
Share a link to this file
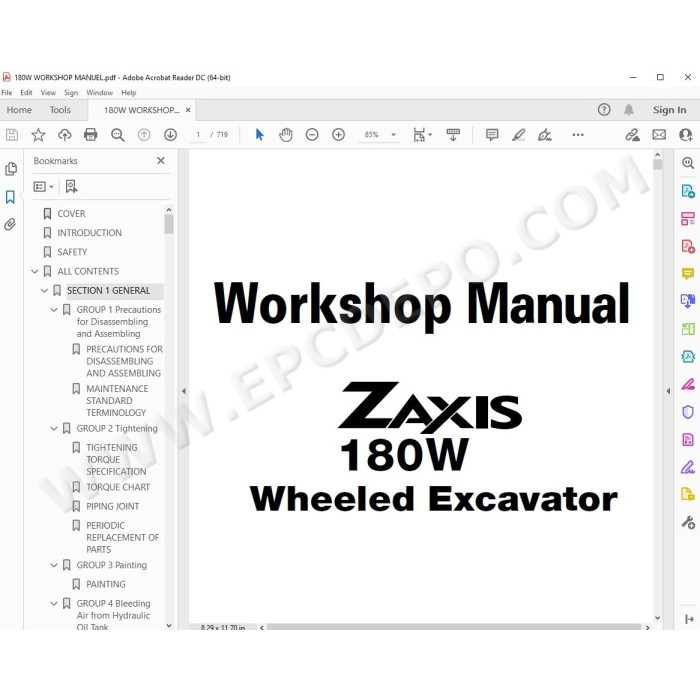632,135
